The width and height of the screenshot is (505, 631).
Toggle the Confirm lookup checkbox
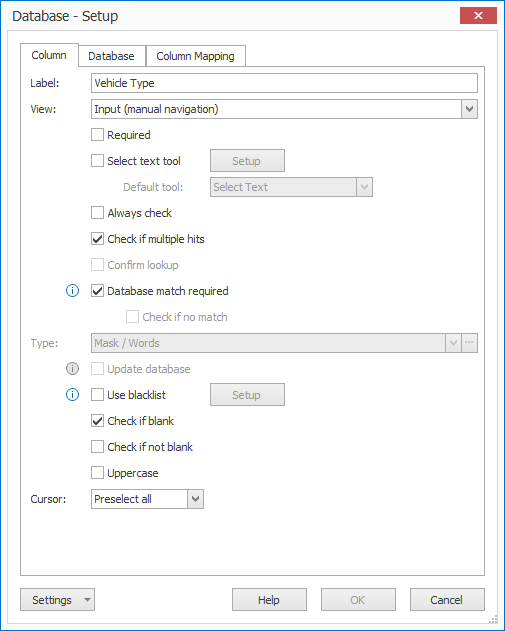[x=97, y=265]
